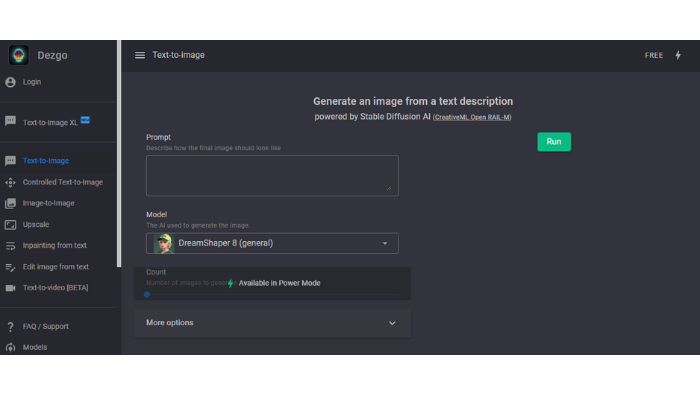Click the green Run button
The height and width of the screenshot is (400, 700).
[x=554, y=142]
